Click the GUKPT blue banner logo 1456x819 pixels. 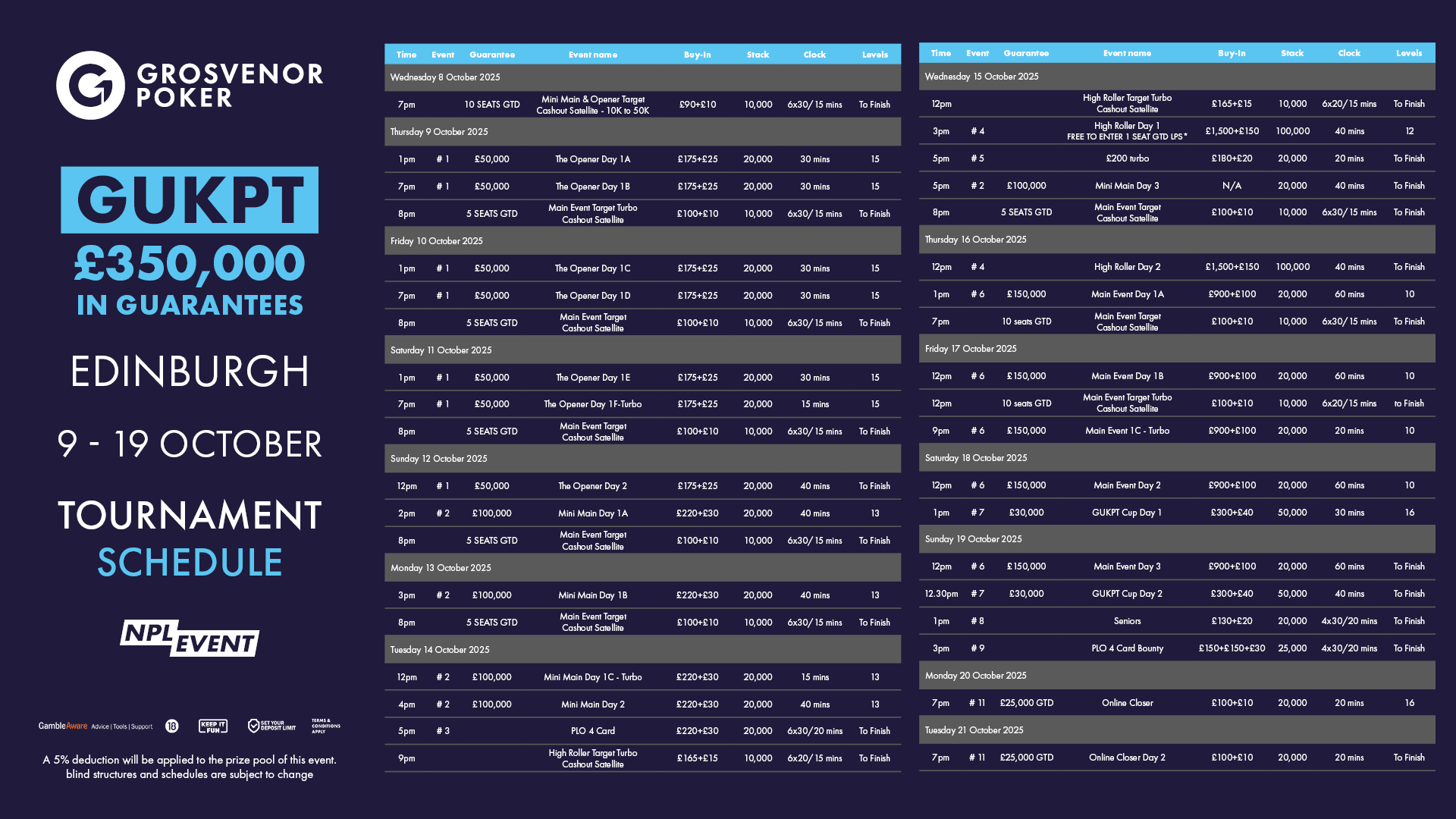[190, 200]
